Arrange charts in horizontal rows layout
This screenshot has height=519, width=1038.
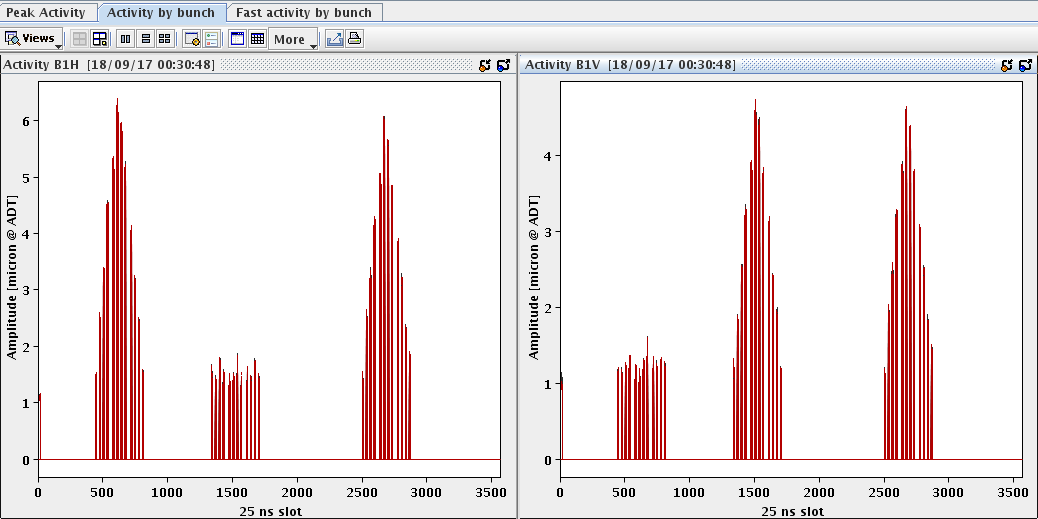[146, 39]
